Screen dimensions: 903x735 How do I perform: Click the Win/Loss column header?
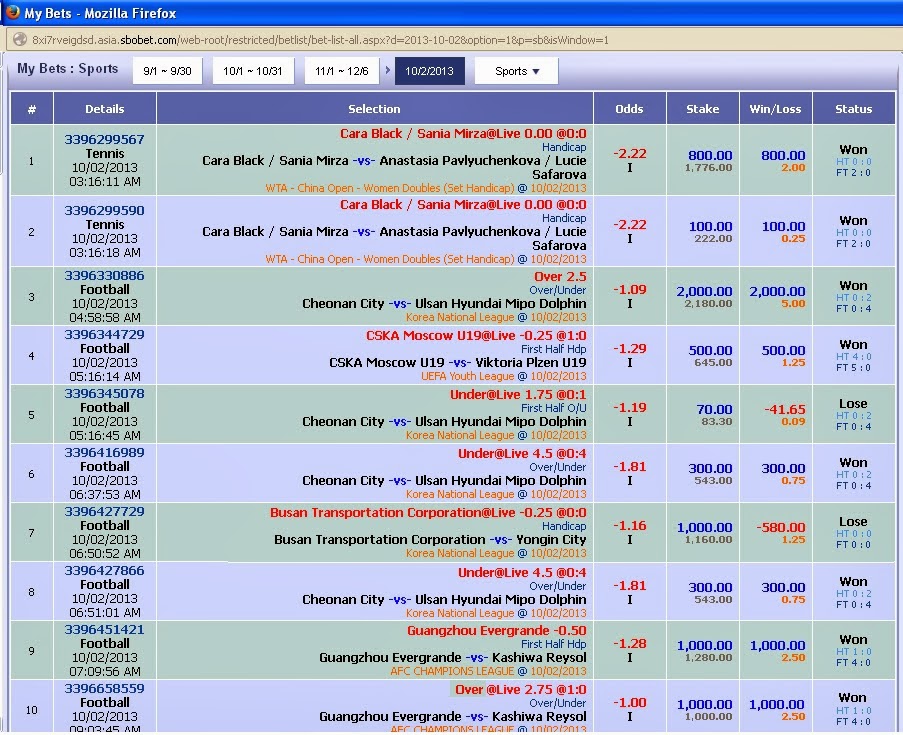[x=775, y=109]
